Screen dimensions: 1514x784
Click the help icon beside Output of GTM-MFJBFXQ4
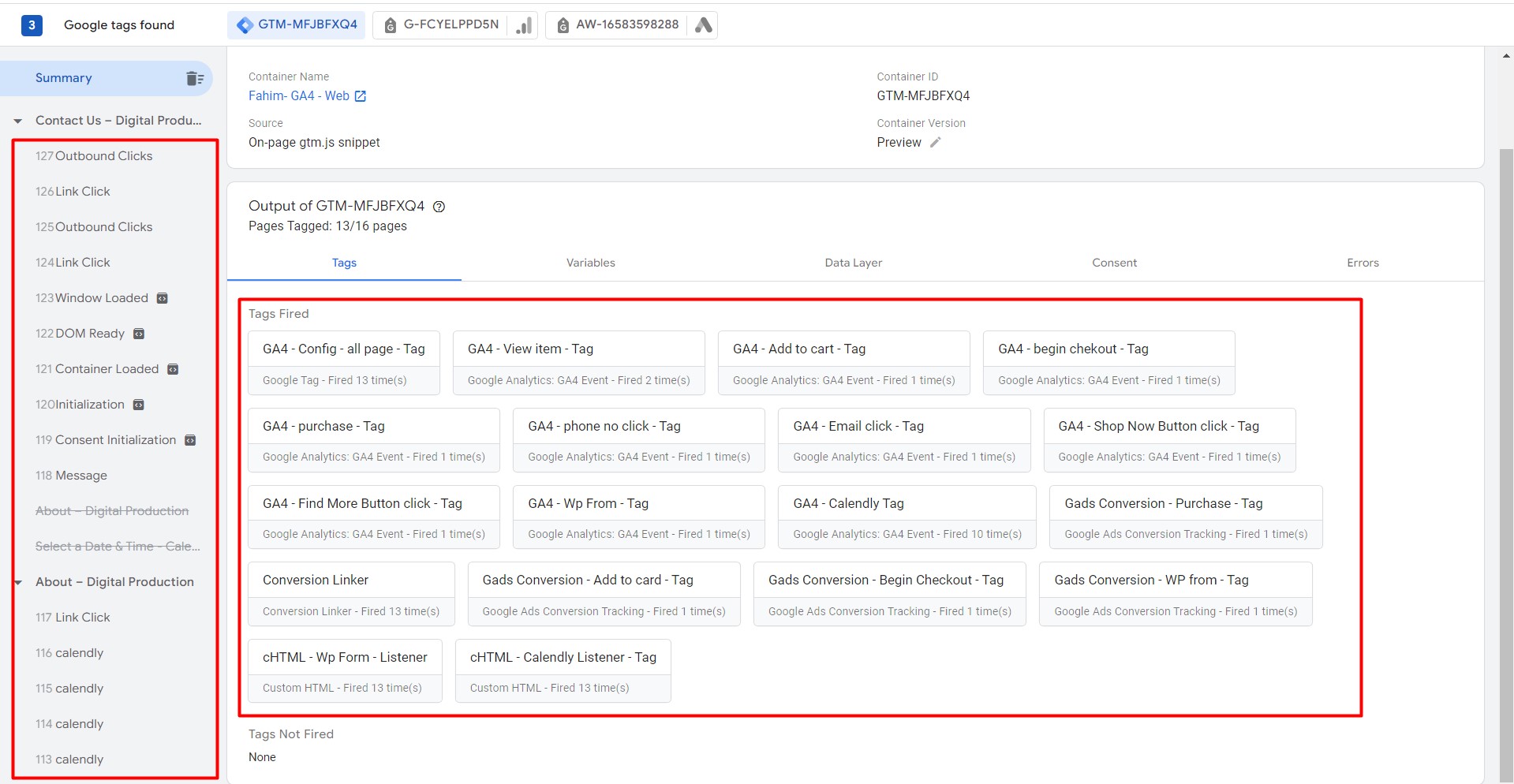click(x=439, y=207)
